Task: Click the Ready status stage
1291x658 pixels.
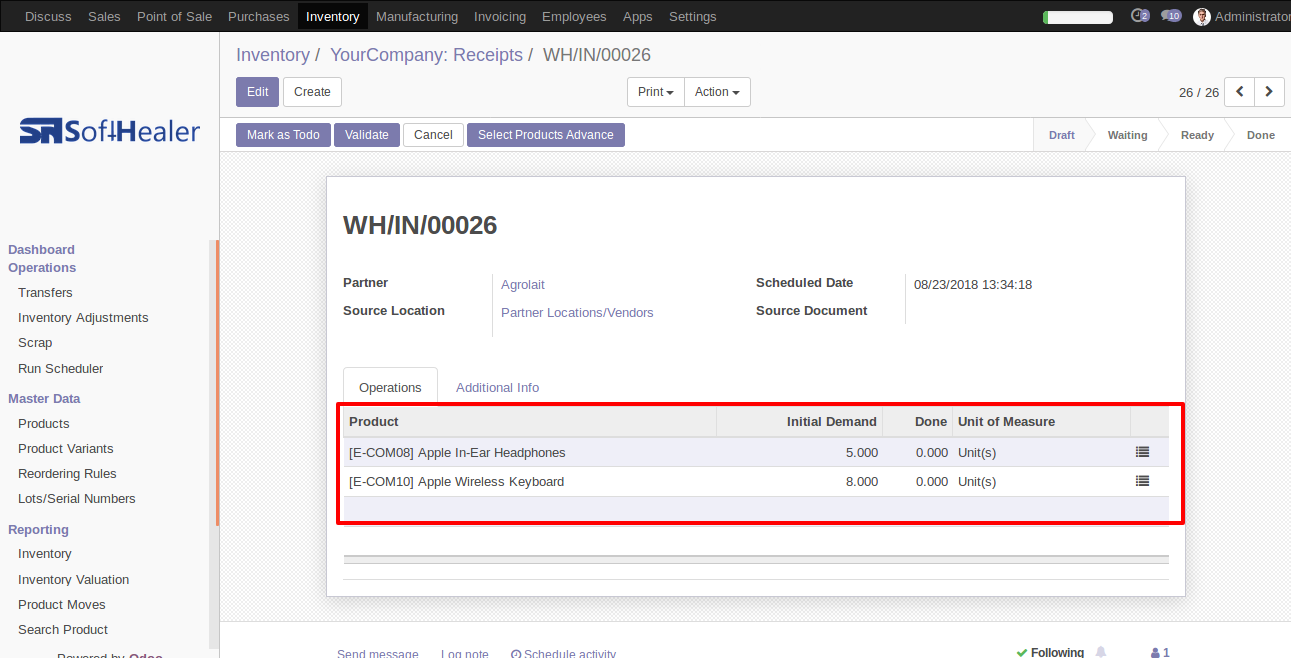Action: point(1197,135)
